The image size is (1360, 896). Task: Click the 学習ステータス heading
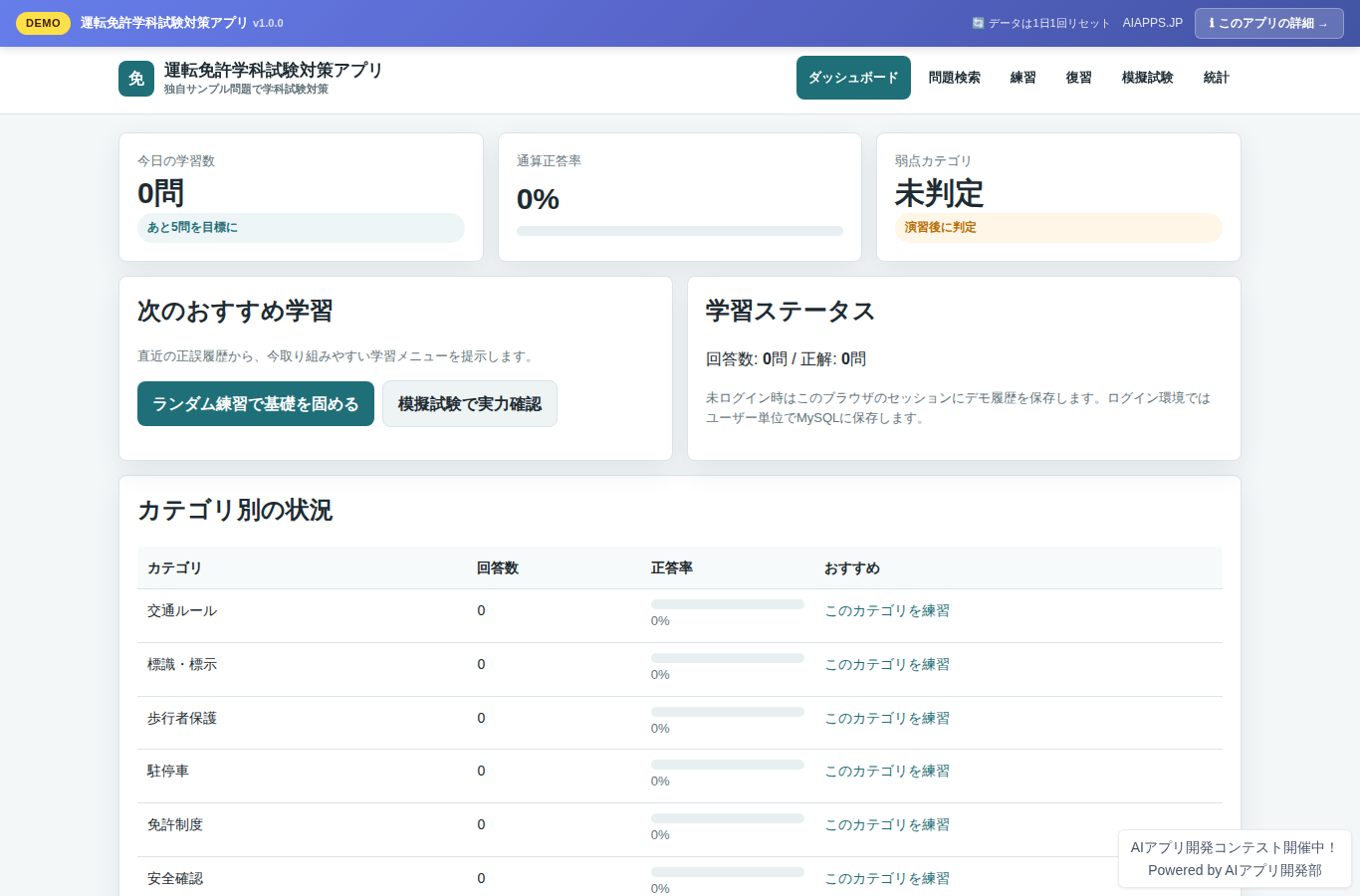tap(791, 311)
